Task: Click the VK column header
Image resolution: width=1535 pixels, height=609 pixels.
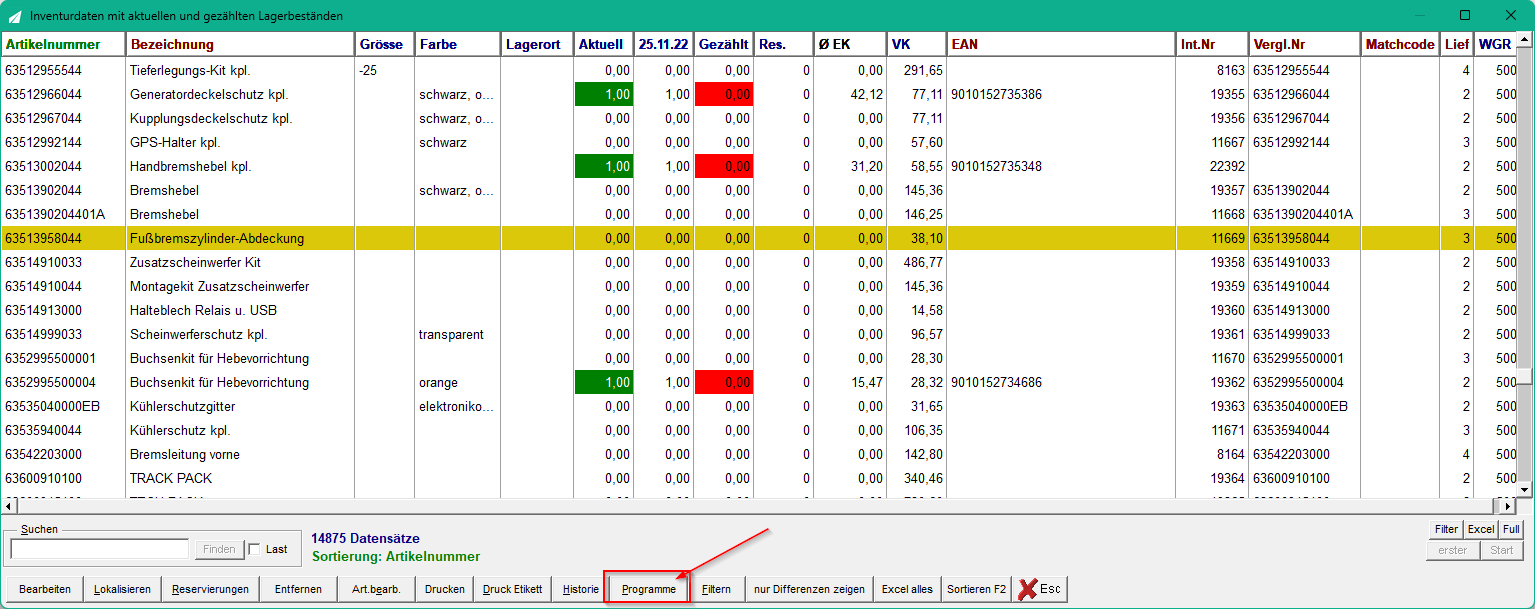Action: point(917,45)
